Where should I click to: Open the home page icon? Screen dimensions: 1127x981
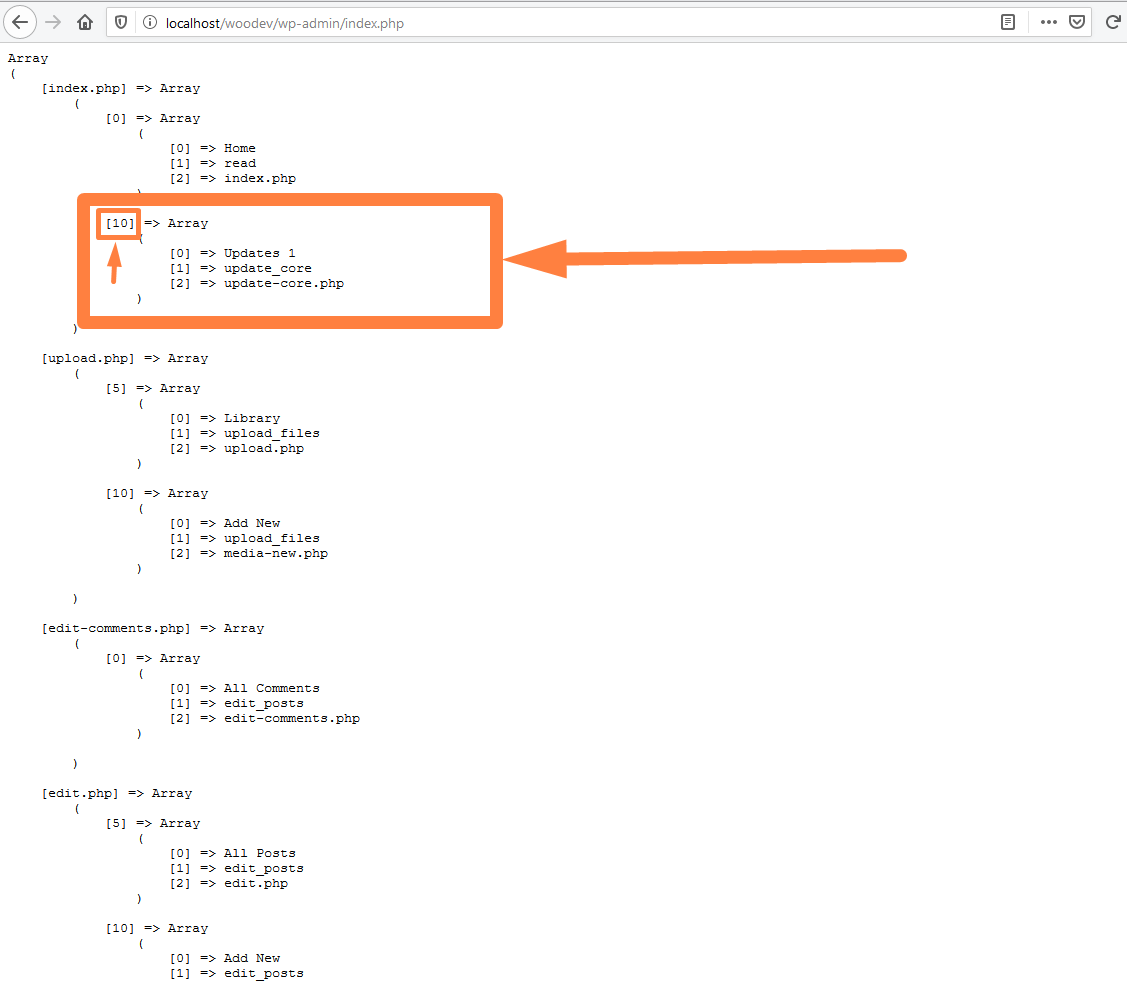click(x=85, y=22)
